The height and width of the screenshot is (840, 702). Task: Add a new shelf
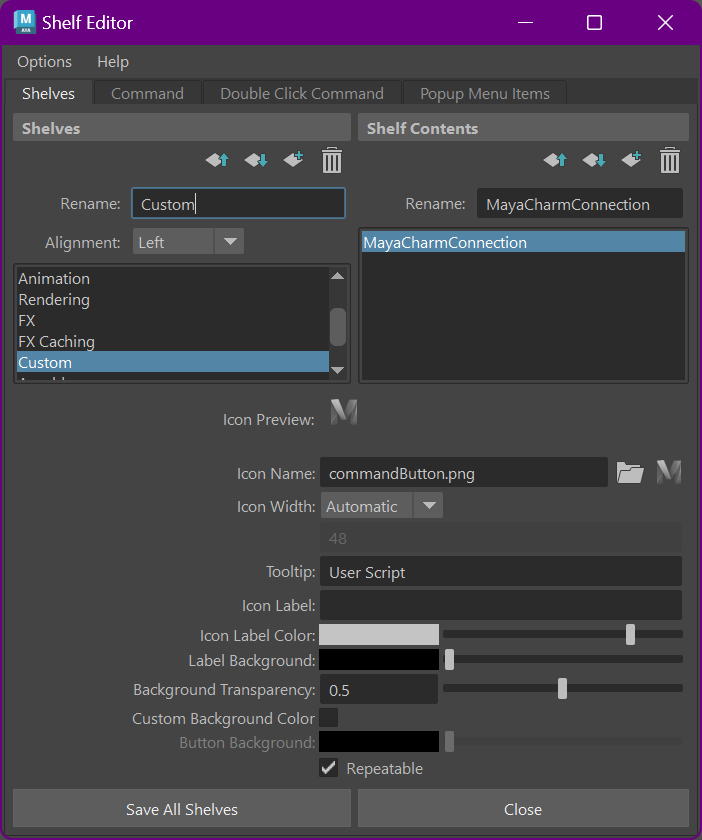(x=294, y=160)
